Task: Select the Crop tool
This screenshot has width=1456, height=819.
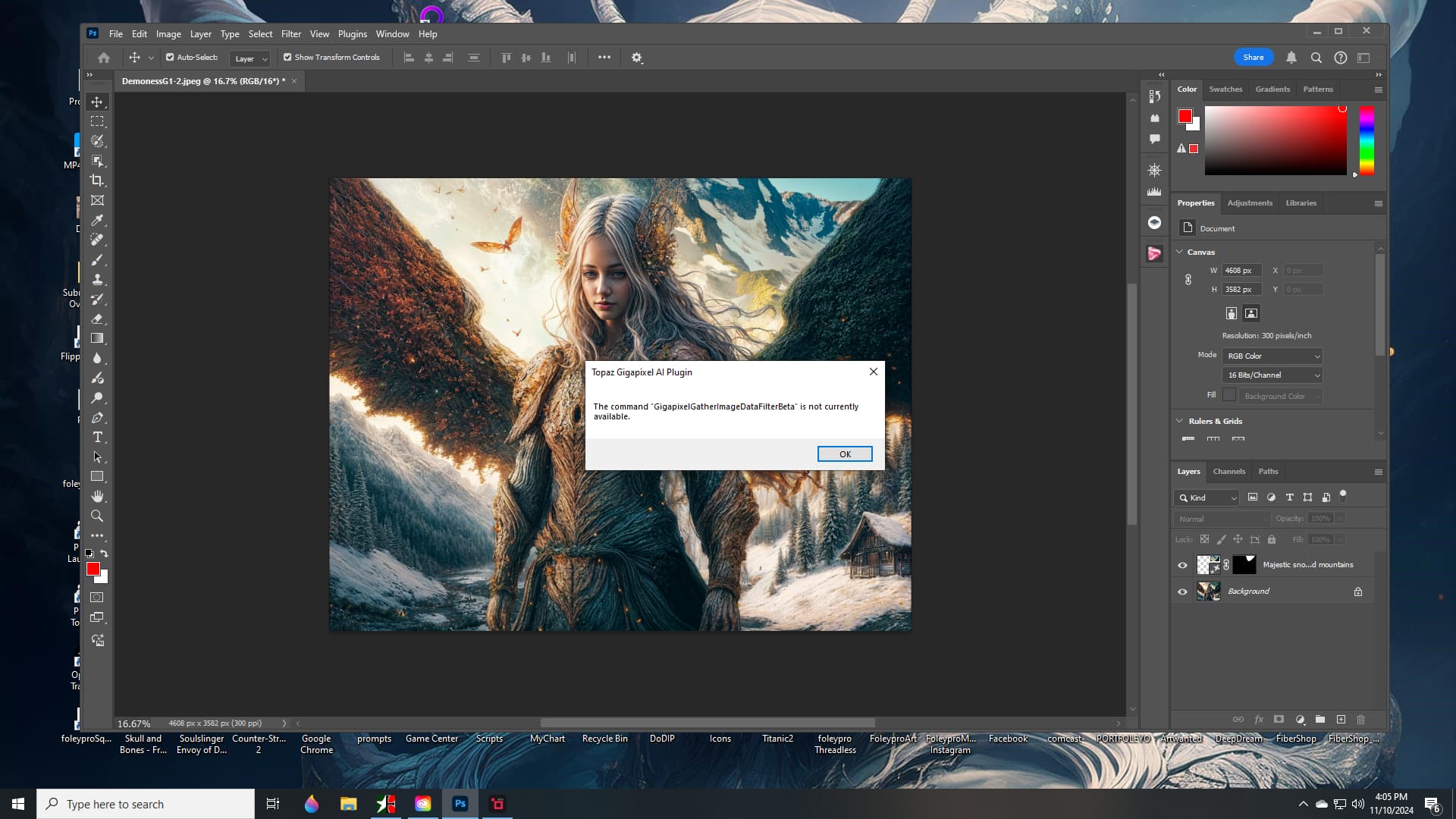Action: click(x=97, y=180)
